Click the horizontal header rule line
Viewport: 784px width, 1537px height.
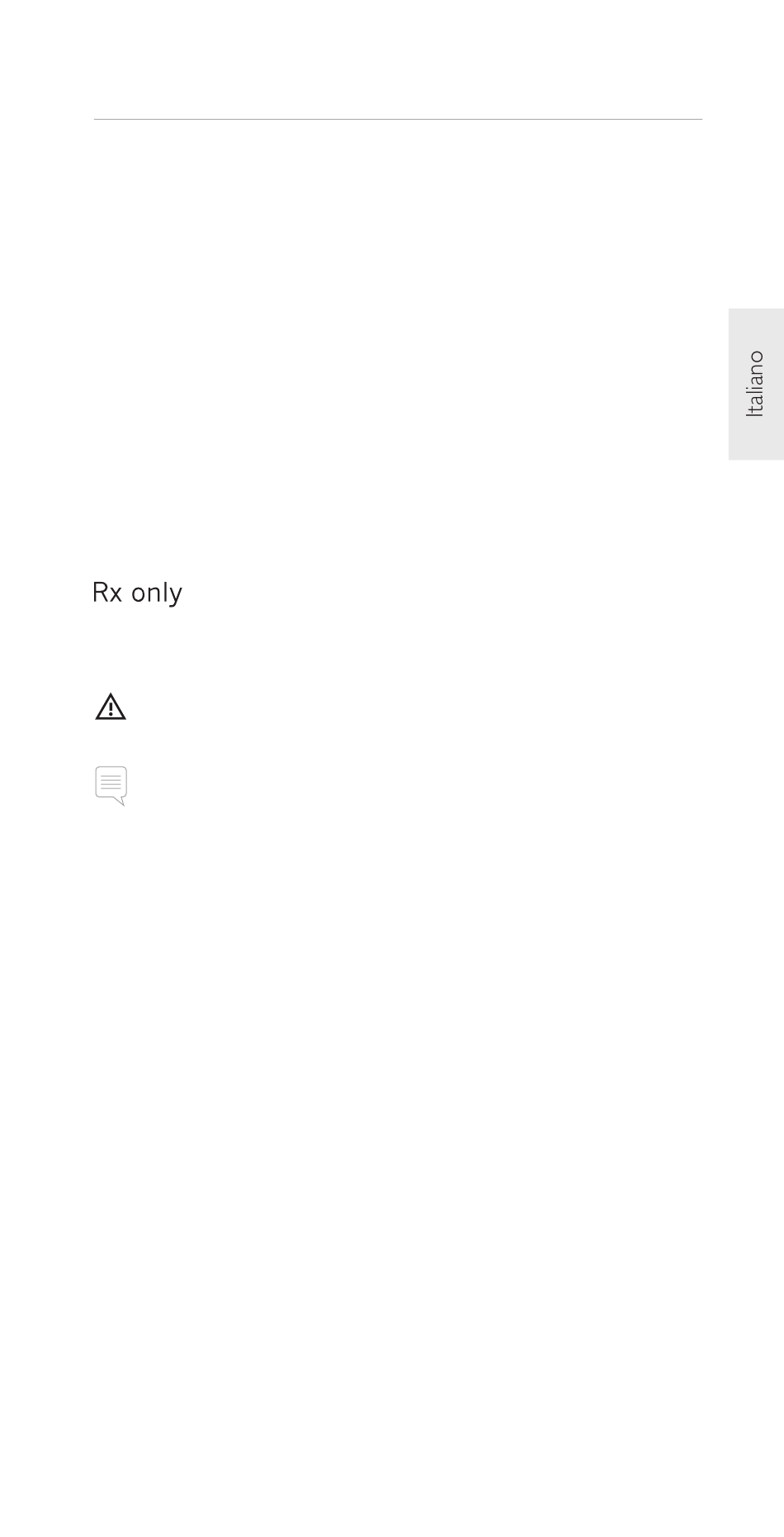pyautogui.click(x=398, y=120)
